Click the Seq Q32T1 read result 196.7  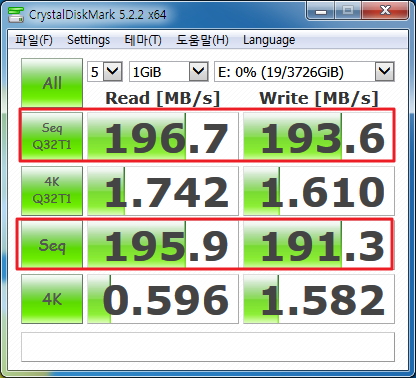click(163, 136)
